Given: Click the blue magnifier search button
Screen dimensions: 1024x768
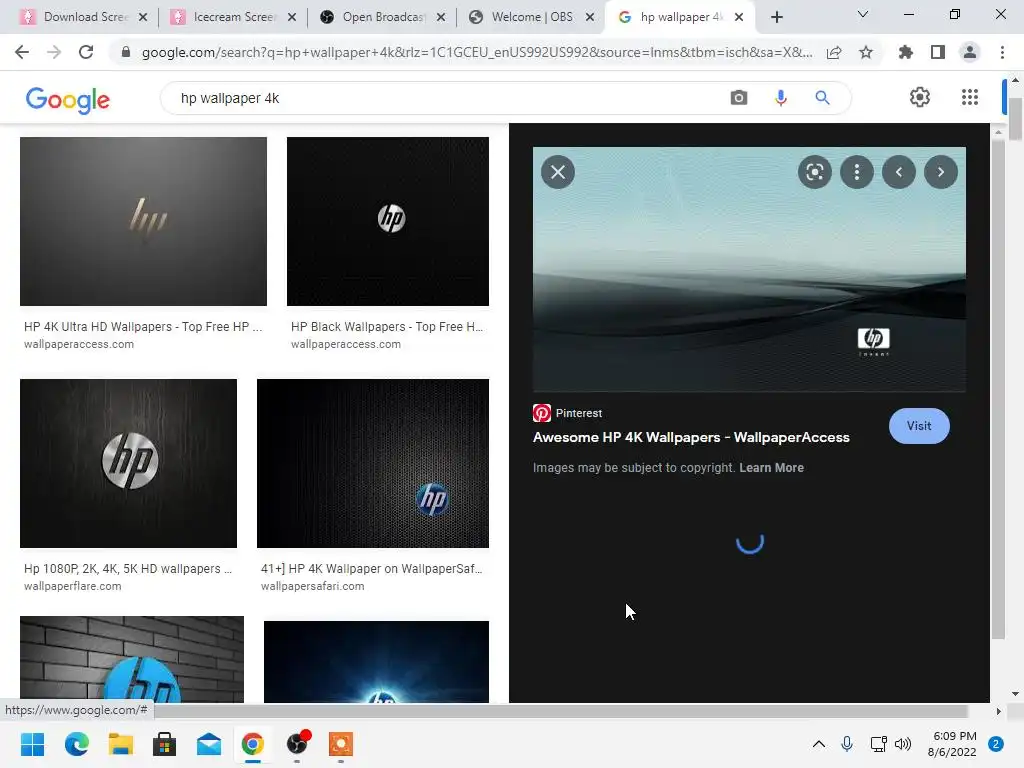Looking at the screenshot, I should click(822, 98).
